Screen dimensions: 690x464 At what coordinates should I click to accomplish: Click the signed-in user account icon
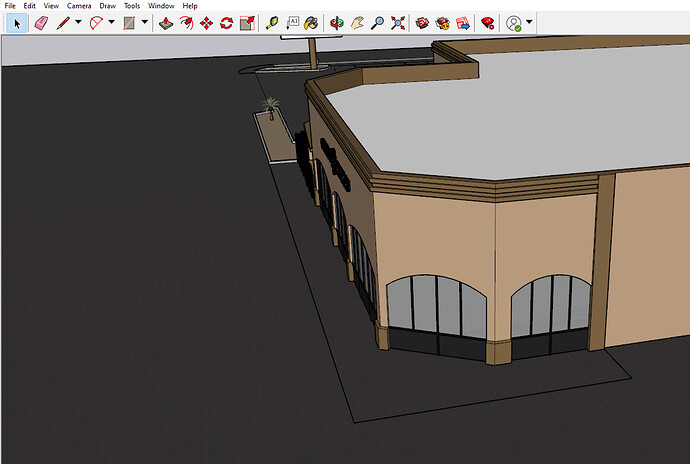pos(514,23)
